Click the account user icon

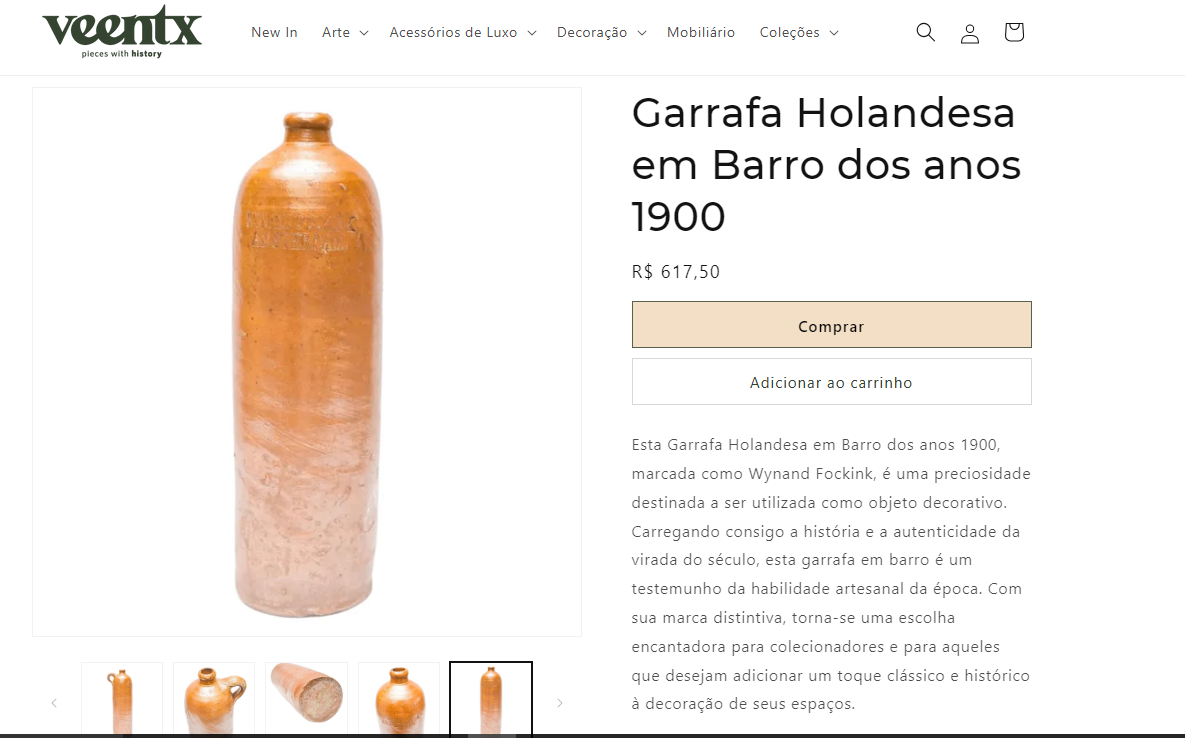(x=970, y=32)
